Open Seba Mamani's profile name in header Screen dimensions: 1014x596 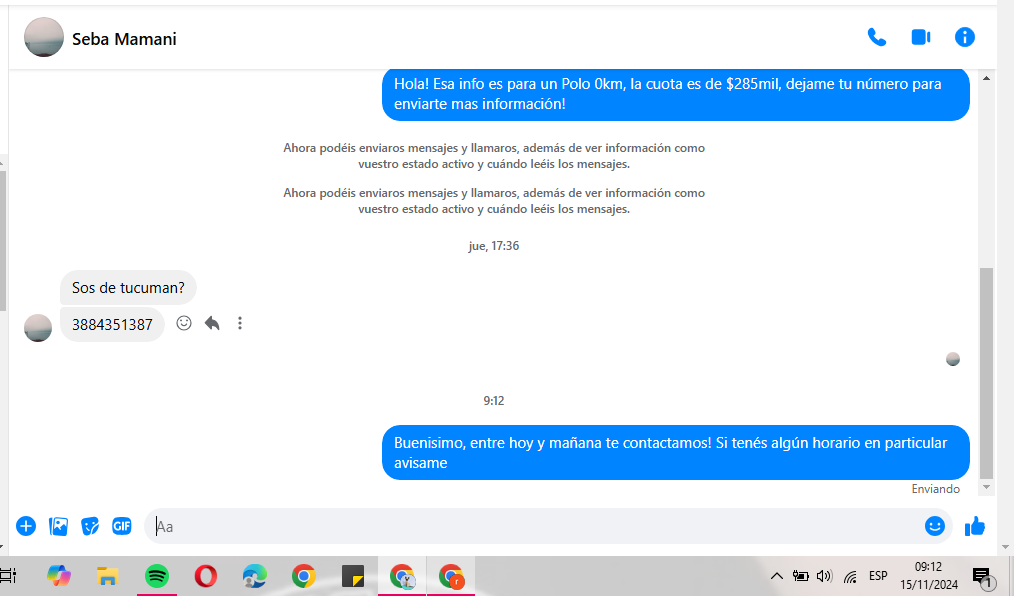click(124, 39)
